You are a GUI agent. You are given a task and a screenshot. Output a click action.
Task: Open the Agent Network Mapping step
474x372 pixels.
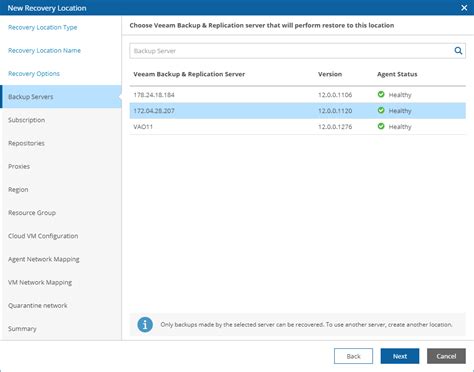44,259
